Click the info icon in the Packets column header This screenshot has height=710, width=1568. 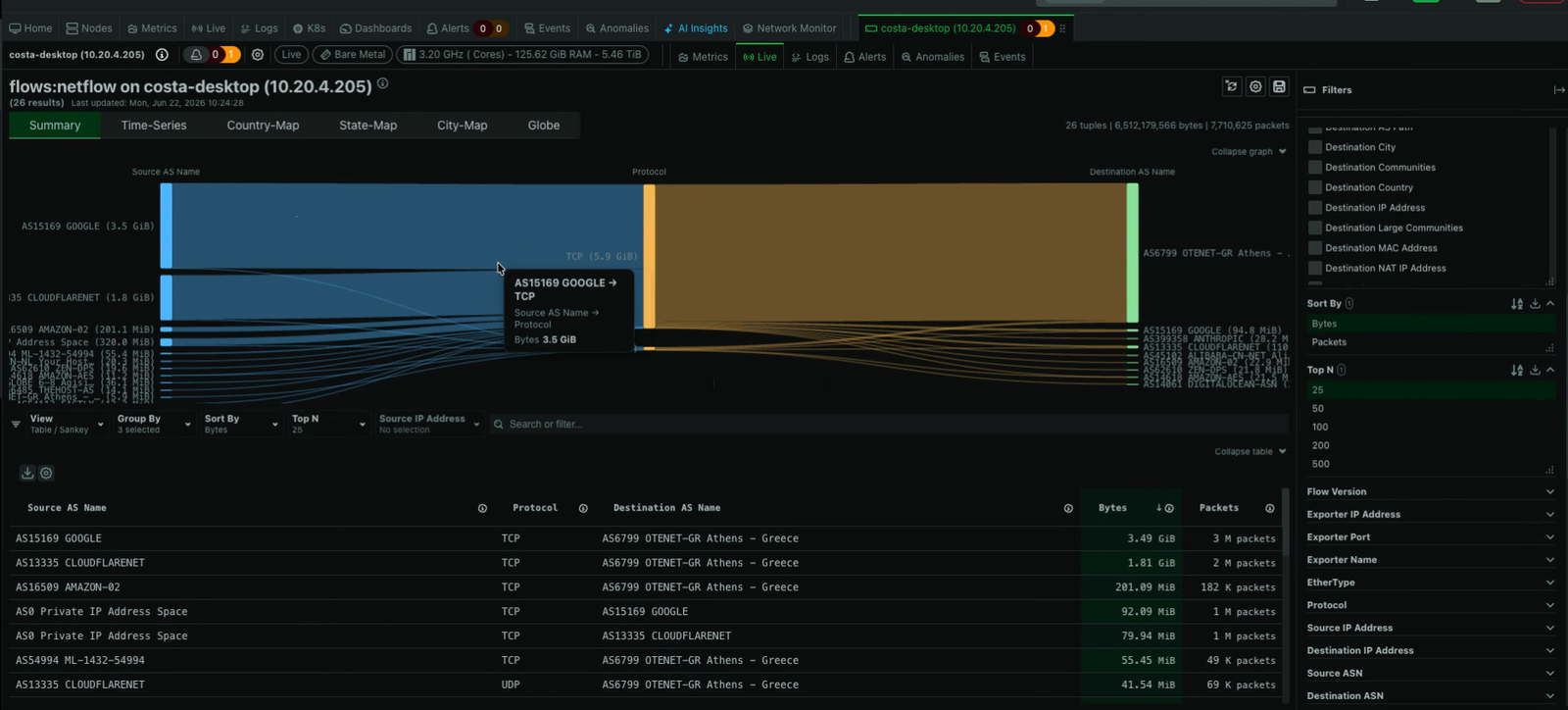pos(1270,508)
